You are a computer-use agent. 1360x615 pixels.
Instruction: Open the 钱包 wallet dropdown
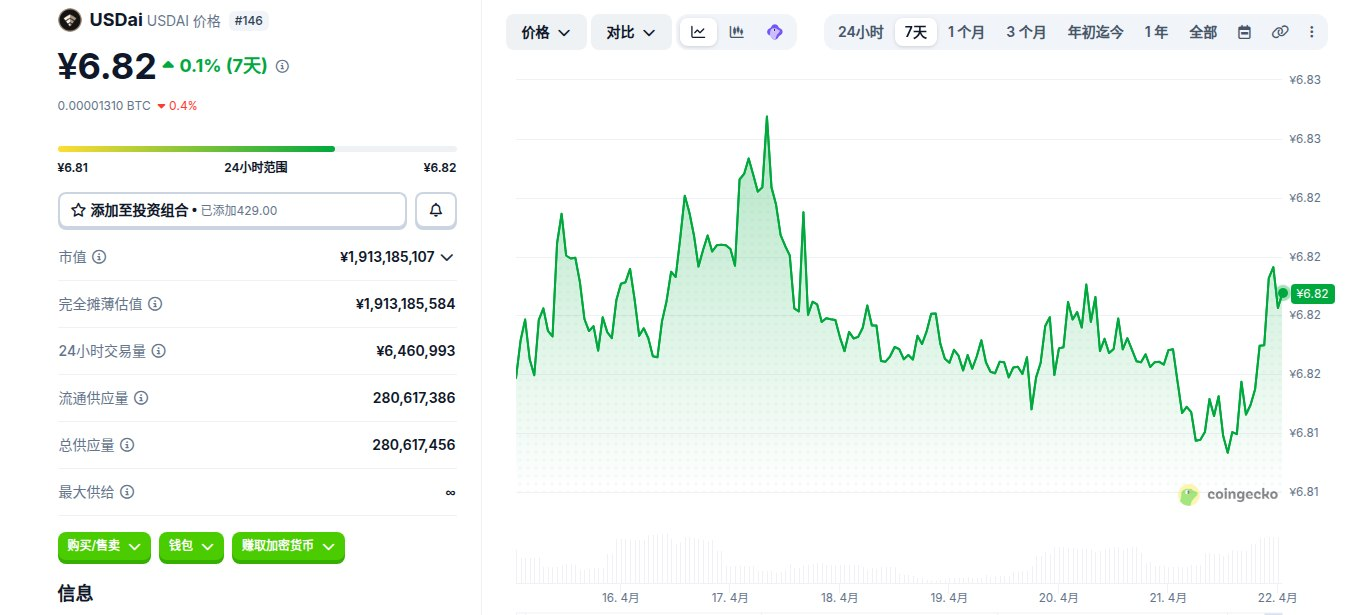pos(190,546)
